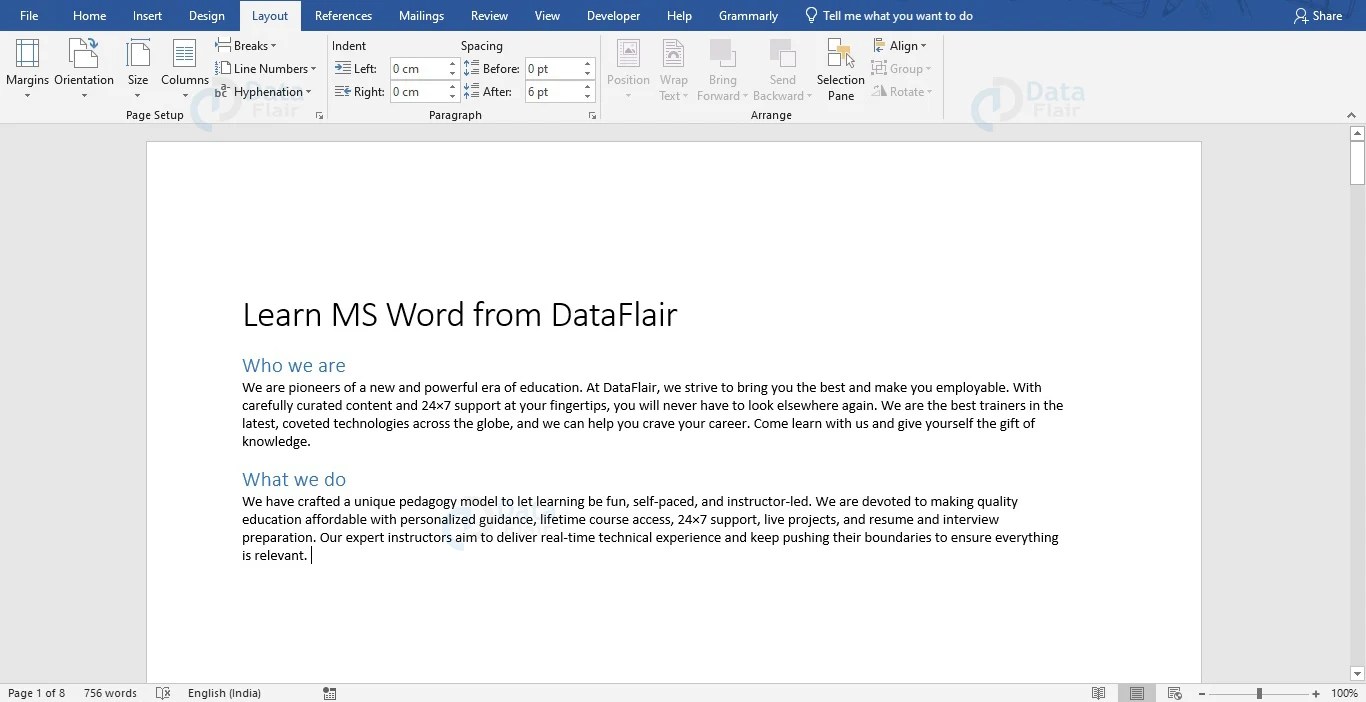This screenshot has width=1366, height=702.
Task: Expand the Align dropdown in Arrange
Action: (x=901, y=45)
